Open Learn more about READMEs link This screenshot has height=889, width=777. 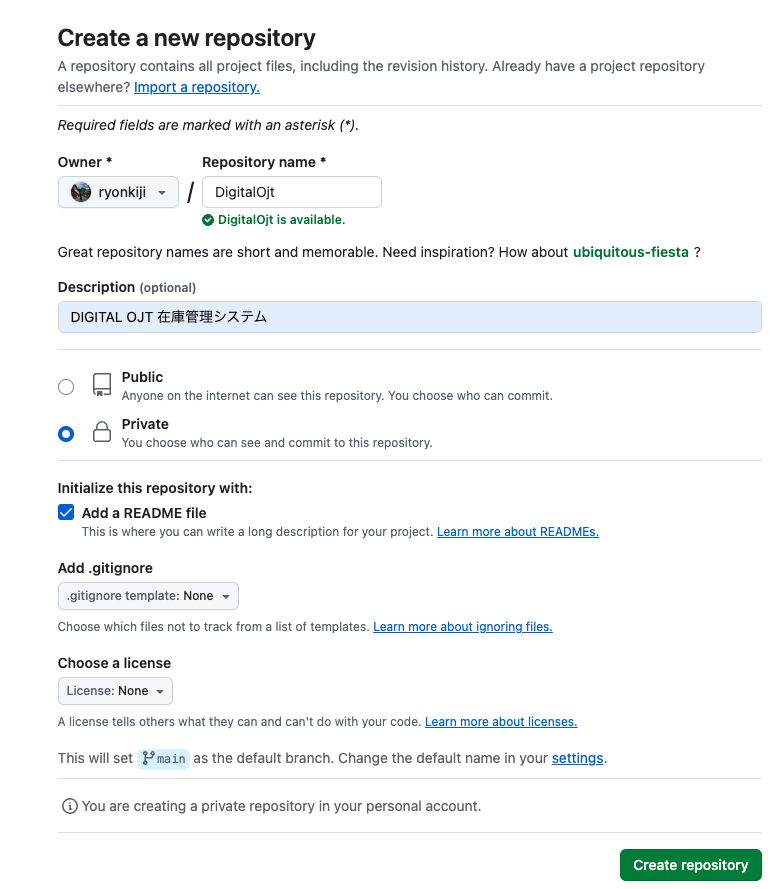point(518,532)
